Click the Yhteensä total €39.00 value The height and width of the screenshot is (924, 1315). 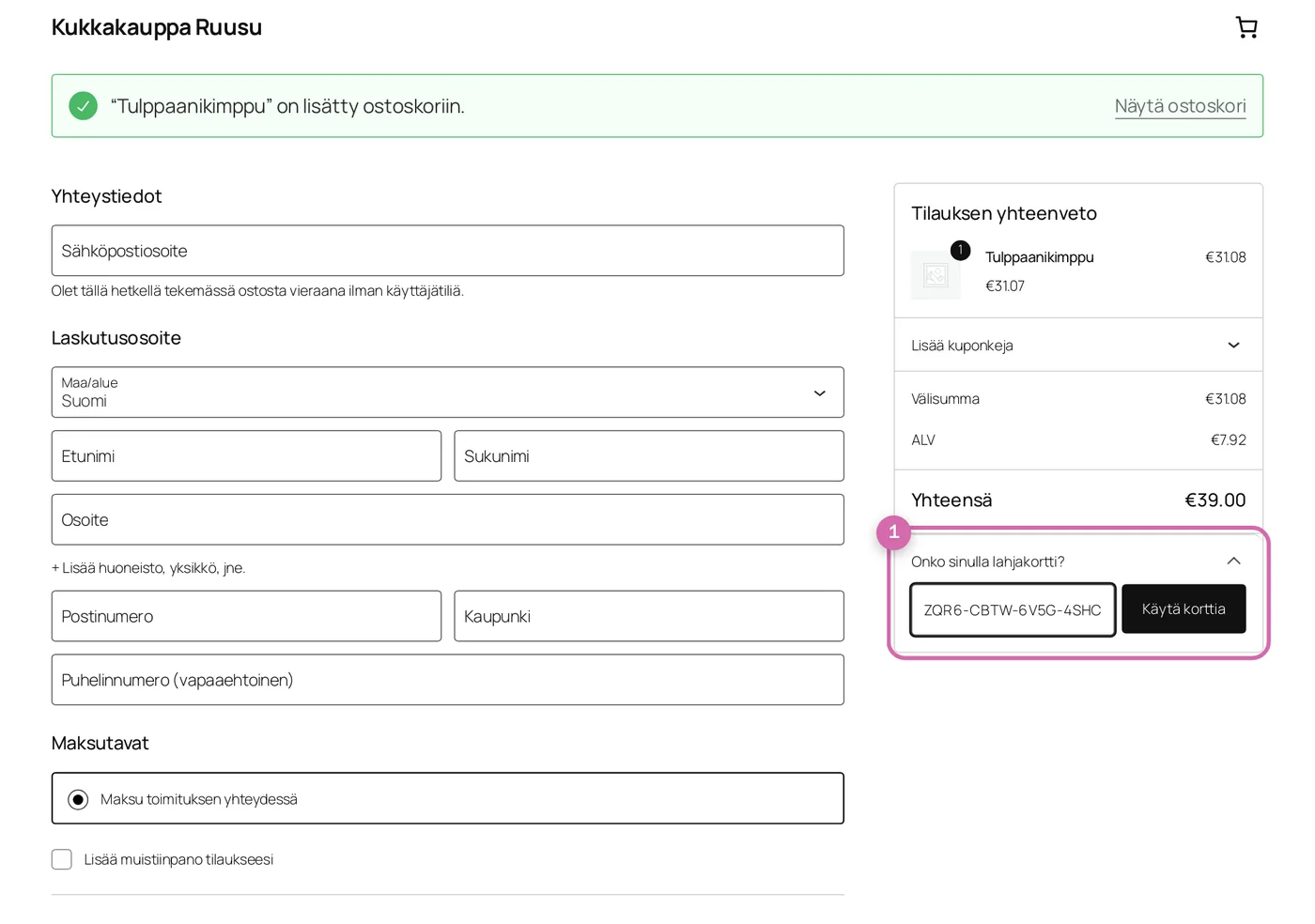tap(1215, 500)
